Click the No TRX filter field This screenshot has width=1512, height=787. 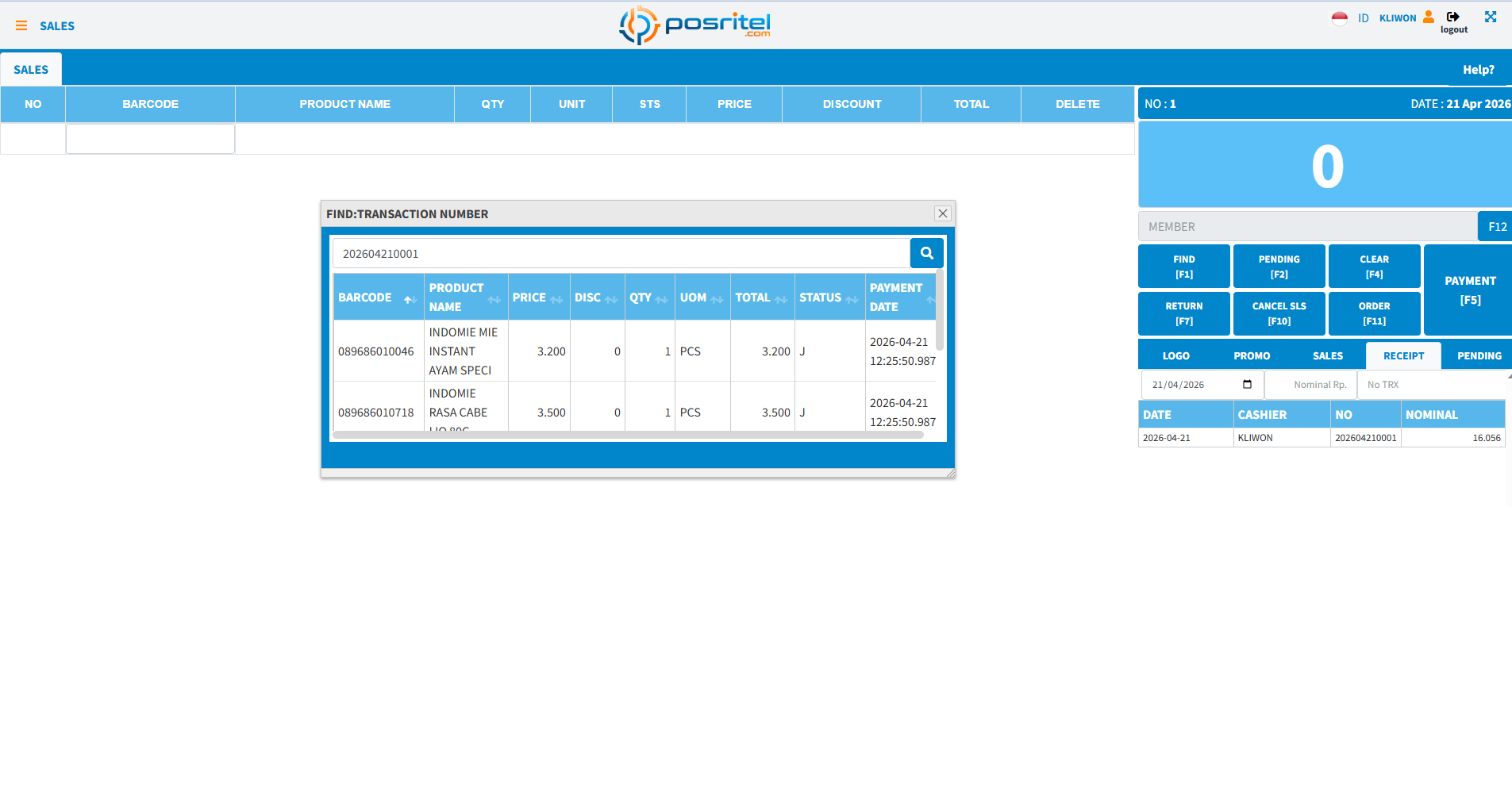coord(1431,385)
